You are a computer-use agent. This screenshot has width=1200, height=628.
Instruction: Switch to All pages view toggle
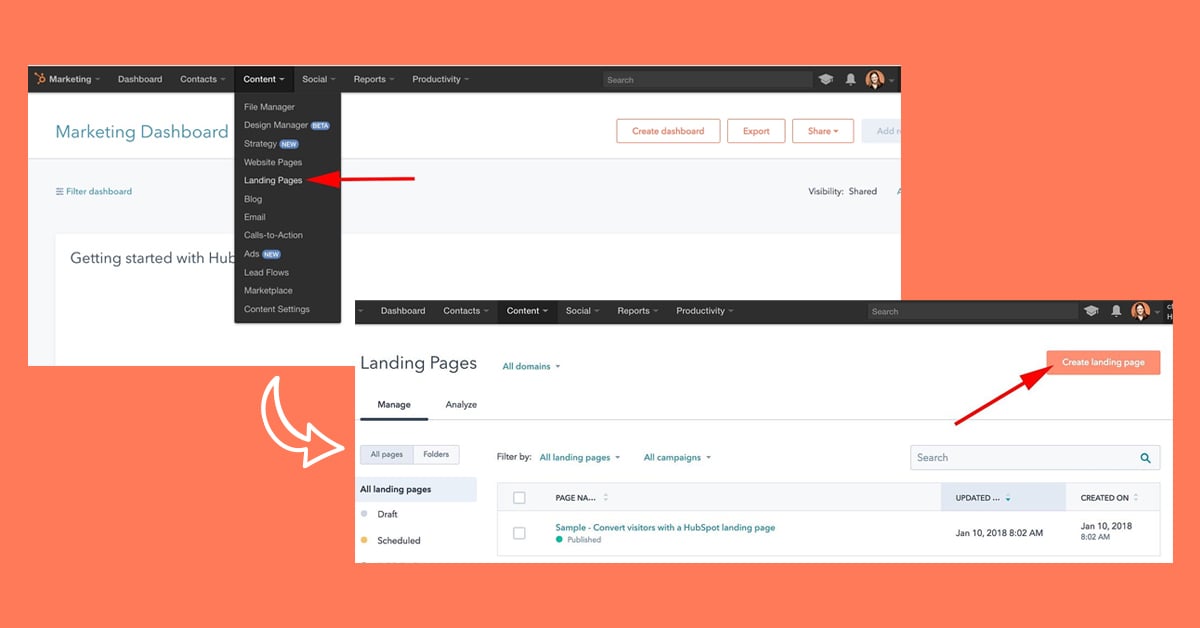[x=386, y=454]
